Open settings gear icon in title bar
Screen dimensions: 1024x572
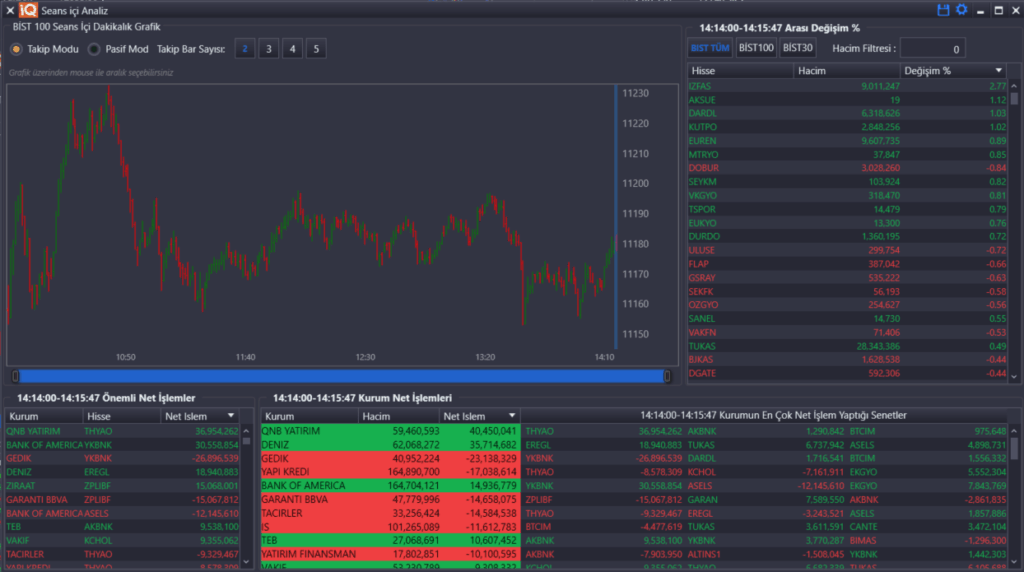point(961,10)
